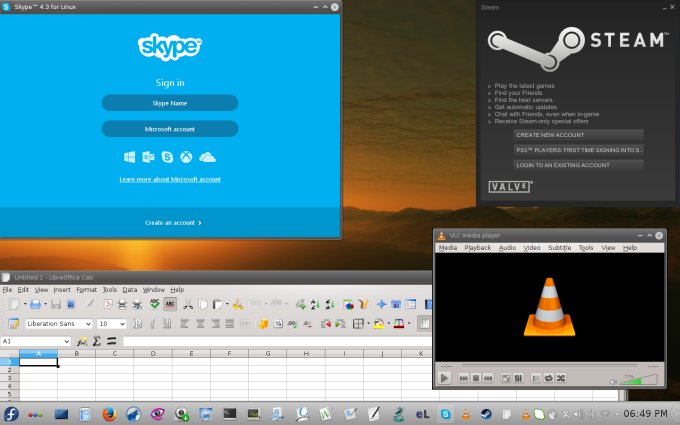The image size is (680, 425).
Task: Click the Cut scissors icon in Calc
Action: pos(186,304)
